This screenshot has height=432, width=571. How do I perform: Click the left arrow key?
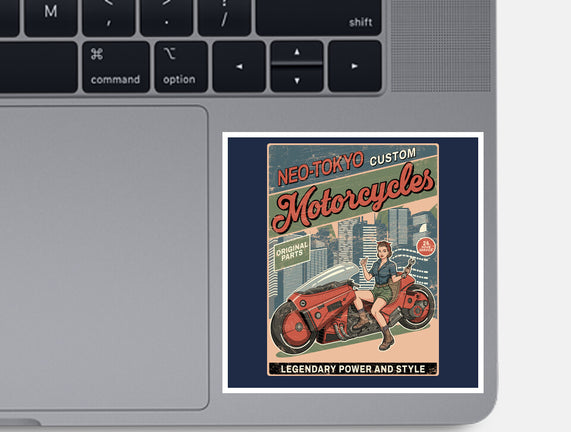(239, 67)
